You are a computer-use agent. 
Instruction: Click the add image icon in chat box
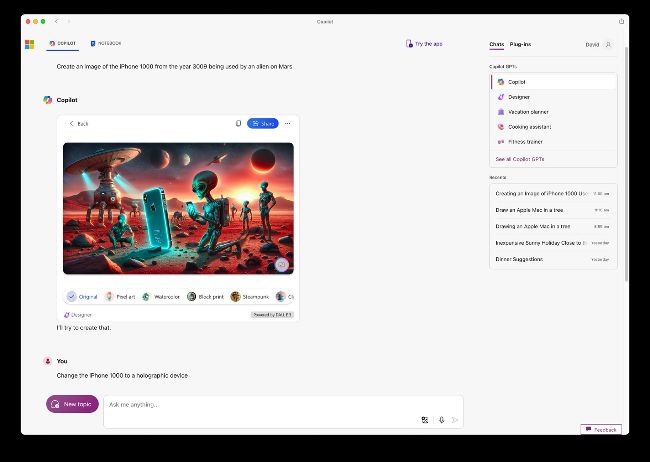click(x=425, y=420)
